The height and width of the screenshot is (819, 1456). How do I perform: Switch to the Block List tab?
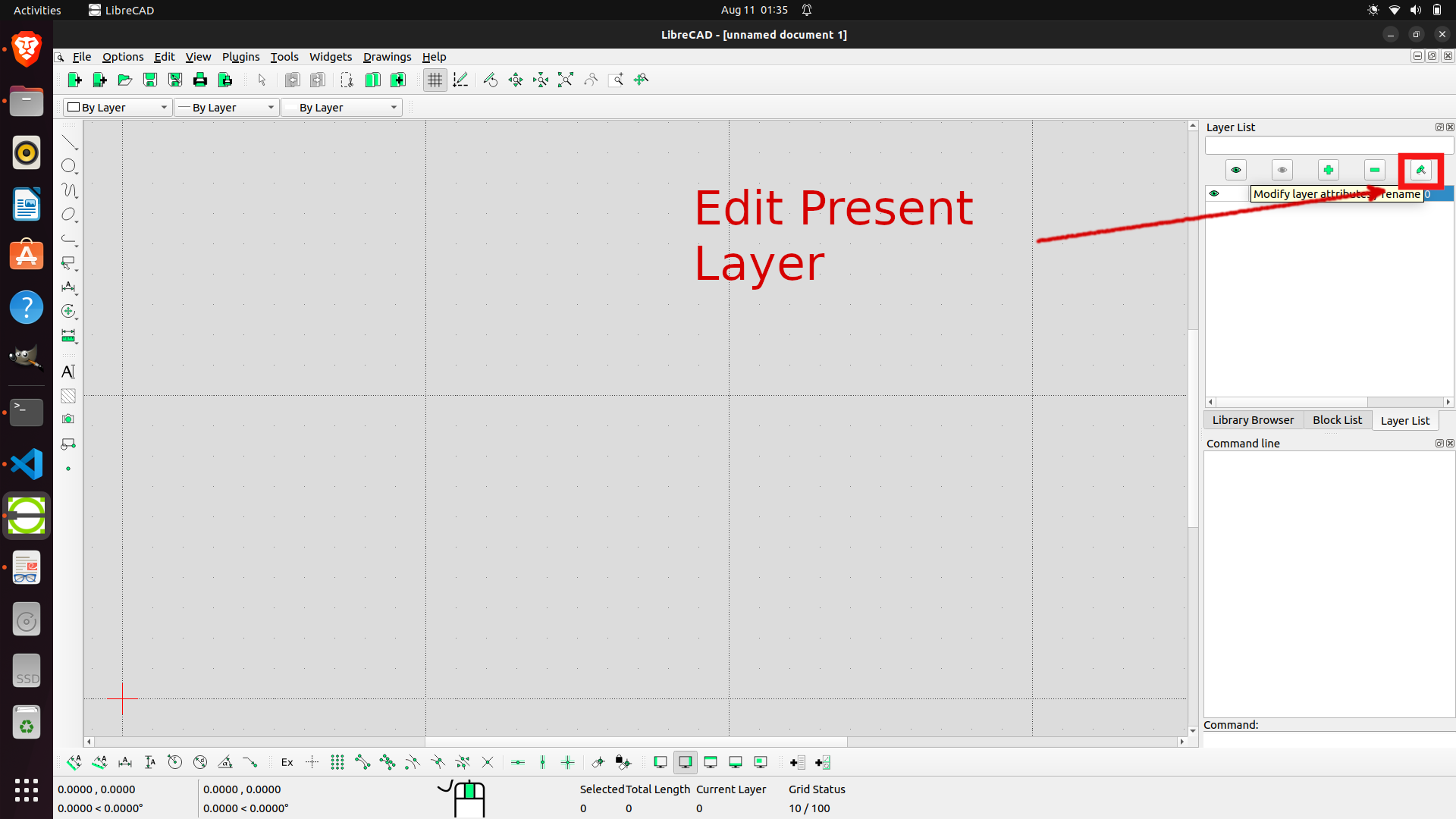[x=1337, y=419]
